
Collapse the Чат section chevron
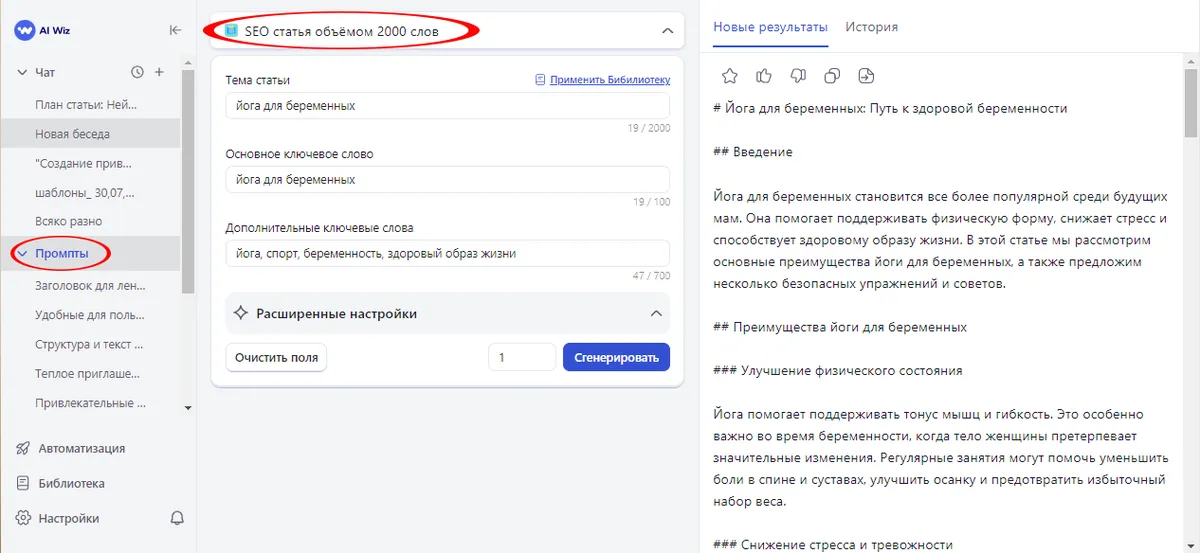[x=21, y=72]
